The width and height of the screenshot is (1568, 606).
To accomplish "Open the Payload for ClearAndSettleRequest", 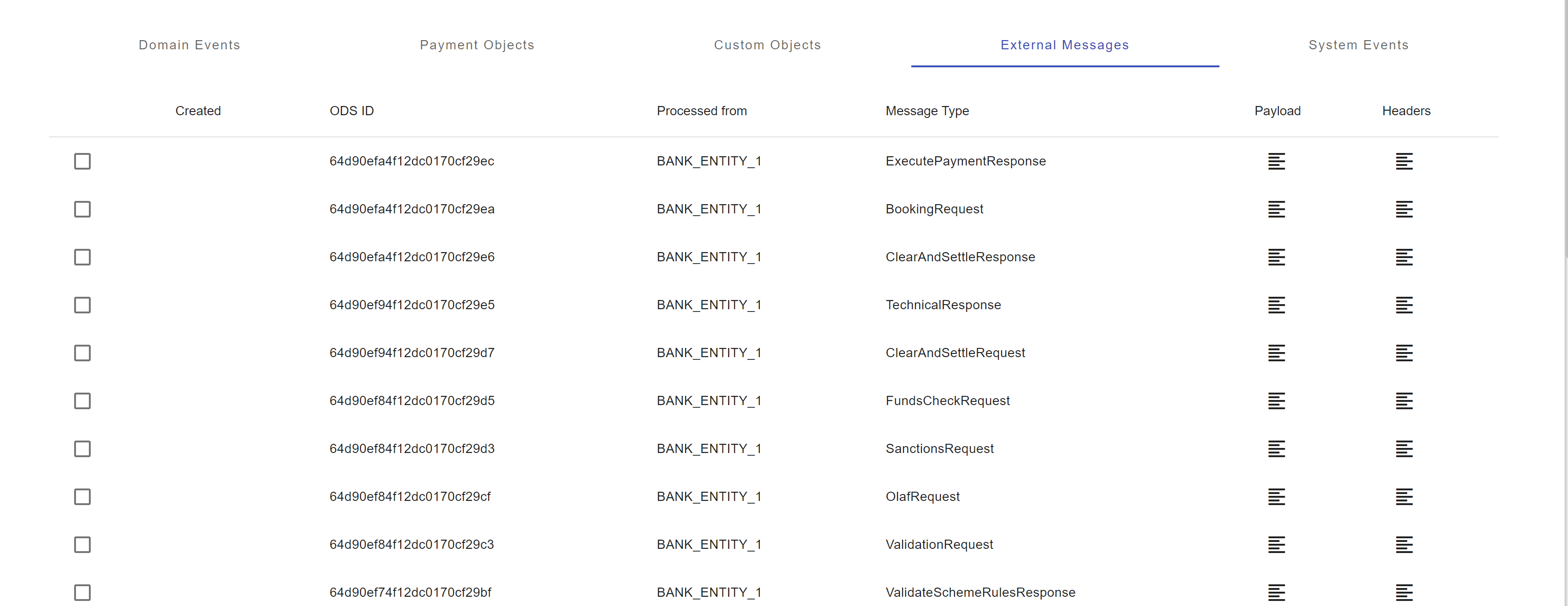I will coord(1277,353).
